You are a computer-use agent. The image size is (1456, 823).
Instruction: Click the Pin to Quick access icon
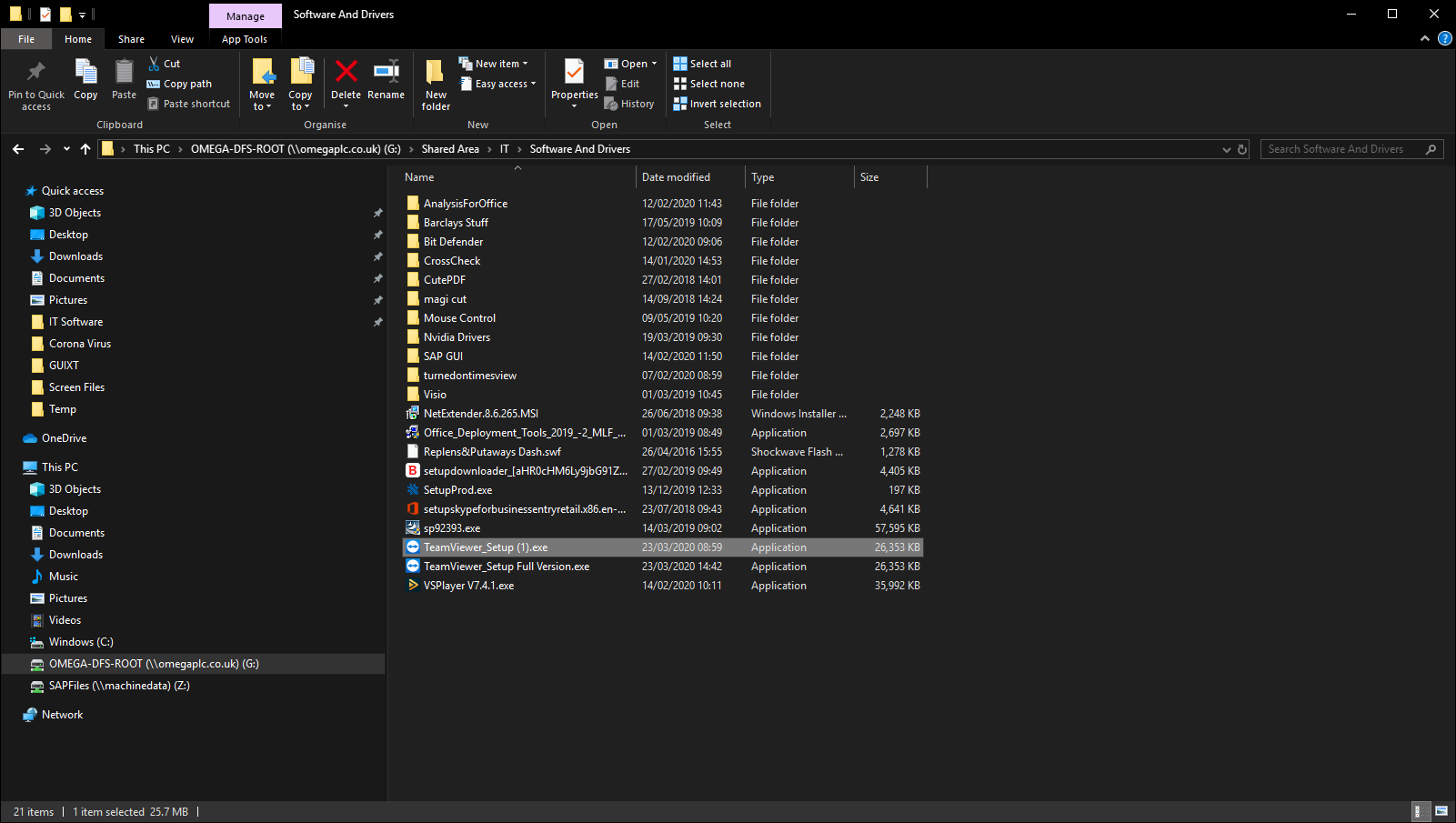35,72
